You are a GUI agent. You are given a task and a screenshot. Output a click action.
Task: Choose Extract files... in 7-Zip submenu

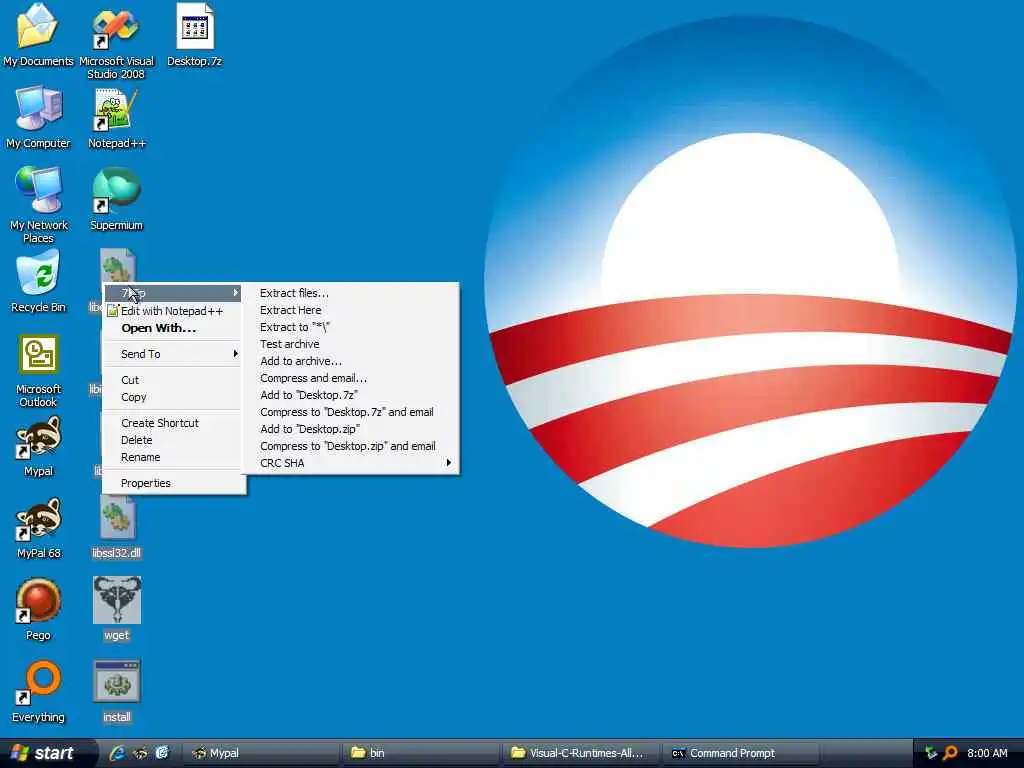pyautogui.click(x=351, y=293)
